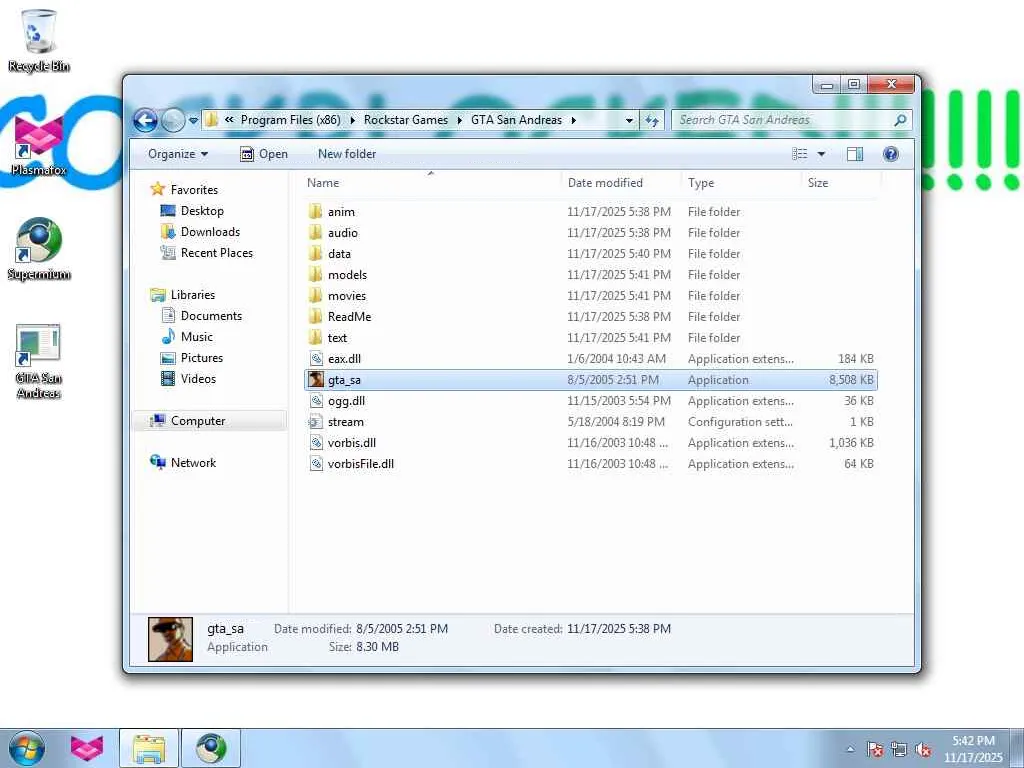Open Recent Places in navigation pane

207,253
